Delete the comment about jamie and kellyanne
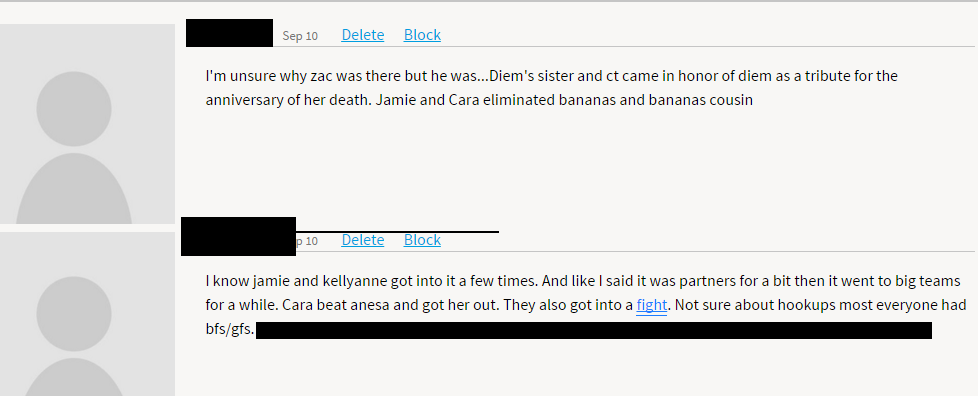 362,240
